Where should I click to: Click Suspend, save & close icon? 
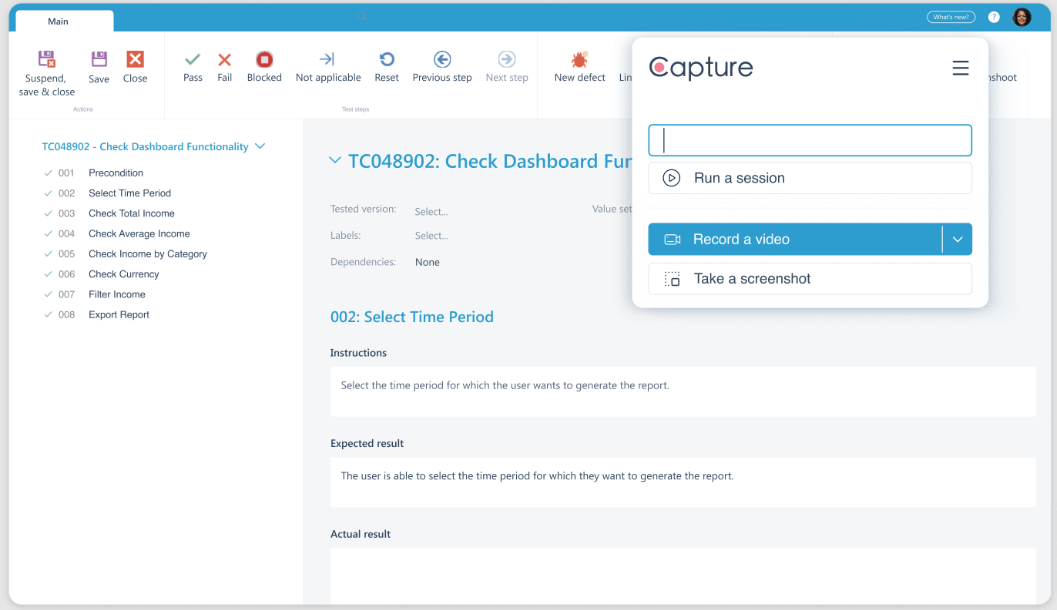click(x=46, y=60)
